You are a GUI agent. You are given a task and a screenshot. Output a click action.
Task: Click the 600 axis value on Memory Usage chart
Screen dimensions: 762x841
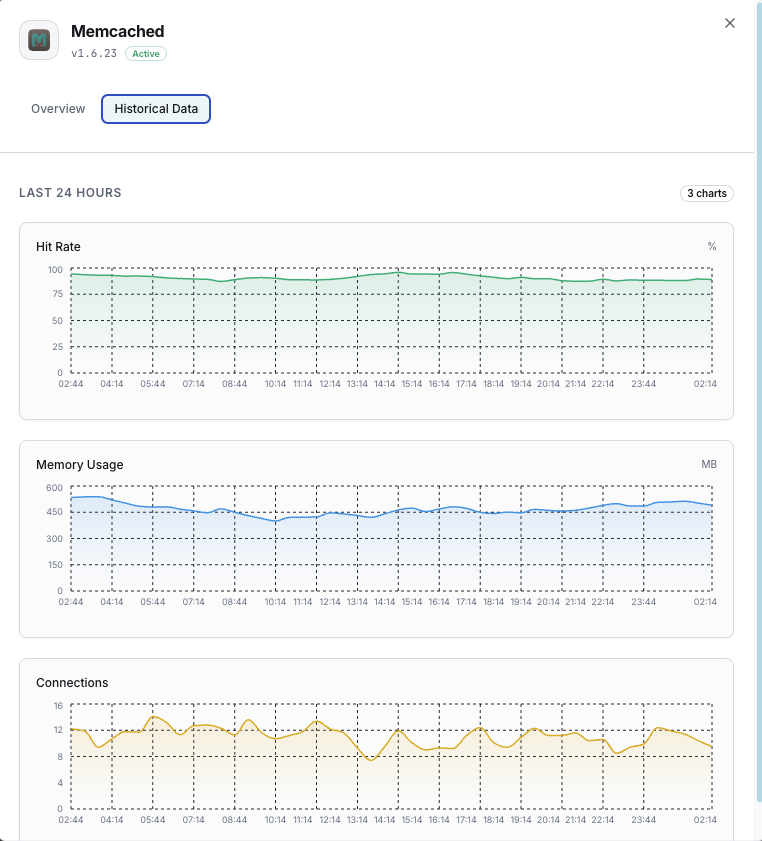point(55,487)
